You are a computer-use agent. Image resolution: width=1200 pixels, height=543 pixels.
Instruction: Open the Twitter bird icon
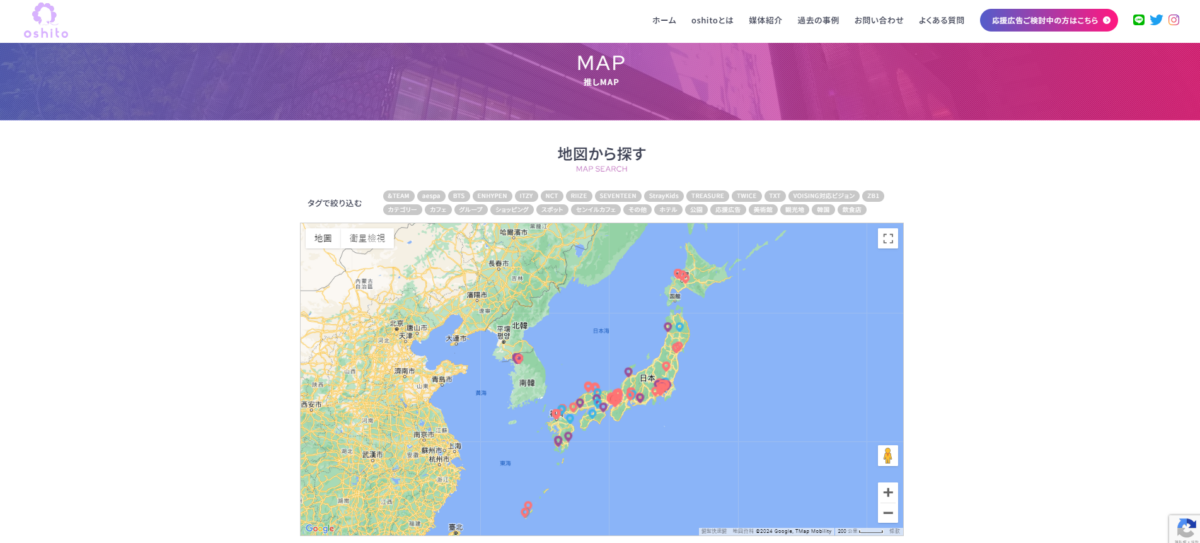click(x=1156, y=20)
